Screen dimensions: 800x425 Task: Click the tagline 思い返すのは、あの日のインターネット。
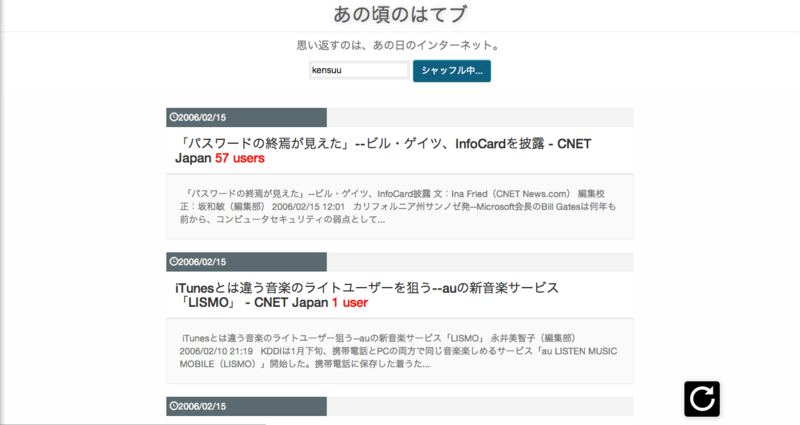(x=399, y=45)
